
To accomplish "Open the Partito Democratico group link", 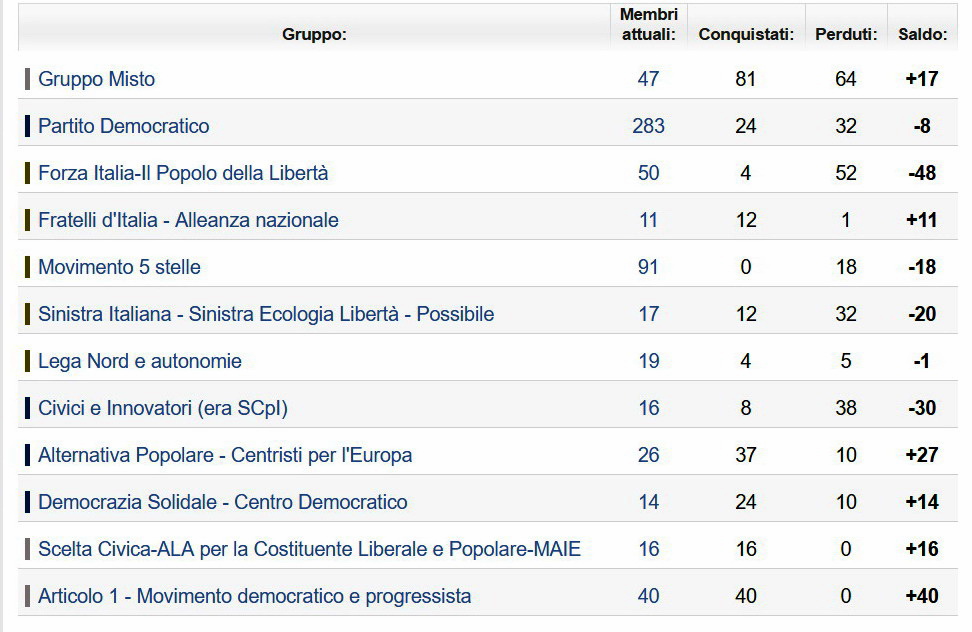I will tap(124, 126).
